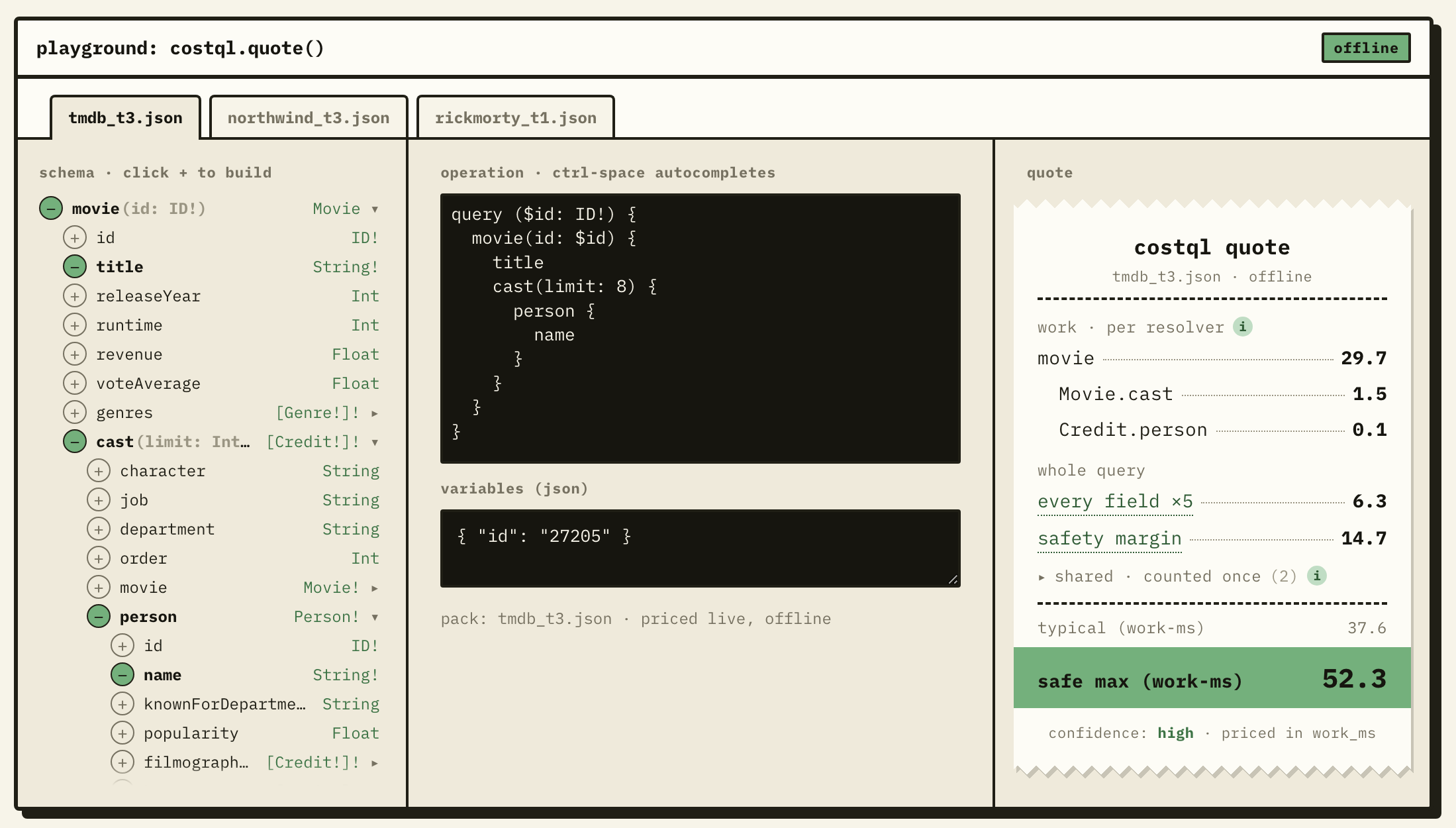Collapse the person Person! node arrow

[375, 617]
